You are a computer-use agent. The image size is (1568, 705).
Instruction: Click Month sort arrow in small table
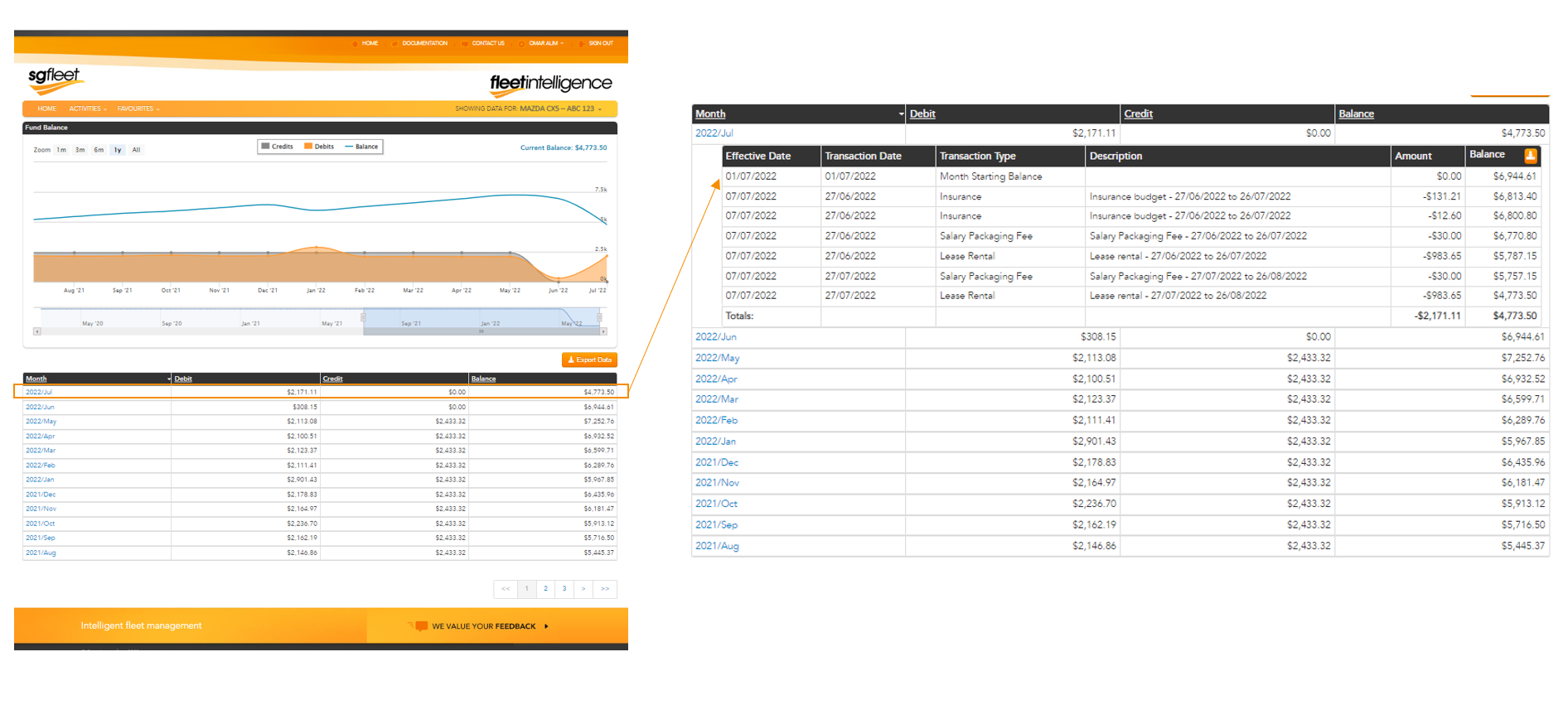tap(169, 379)
